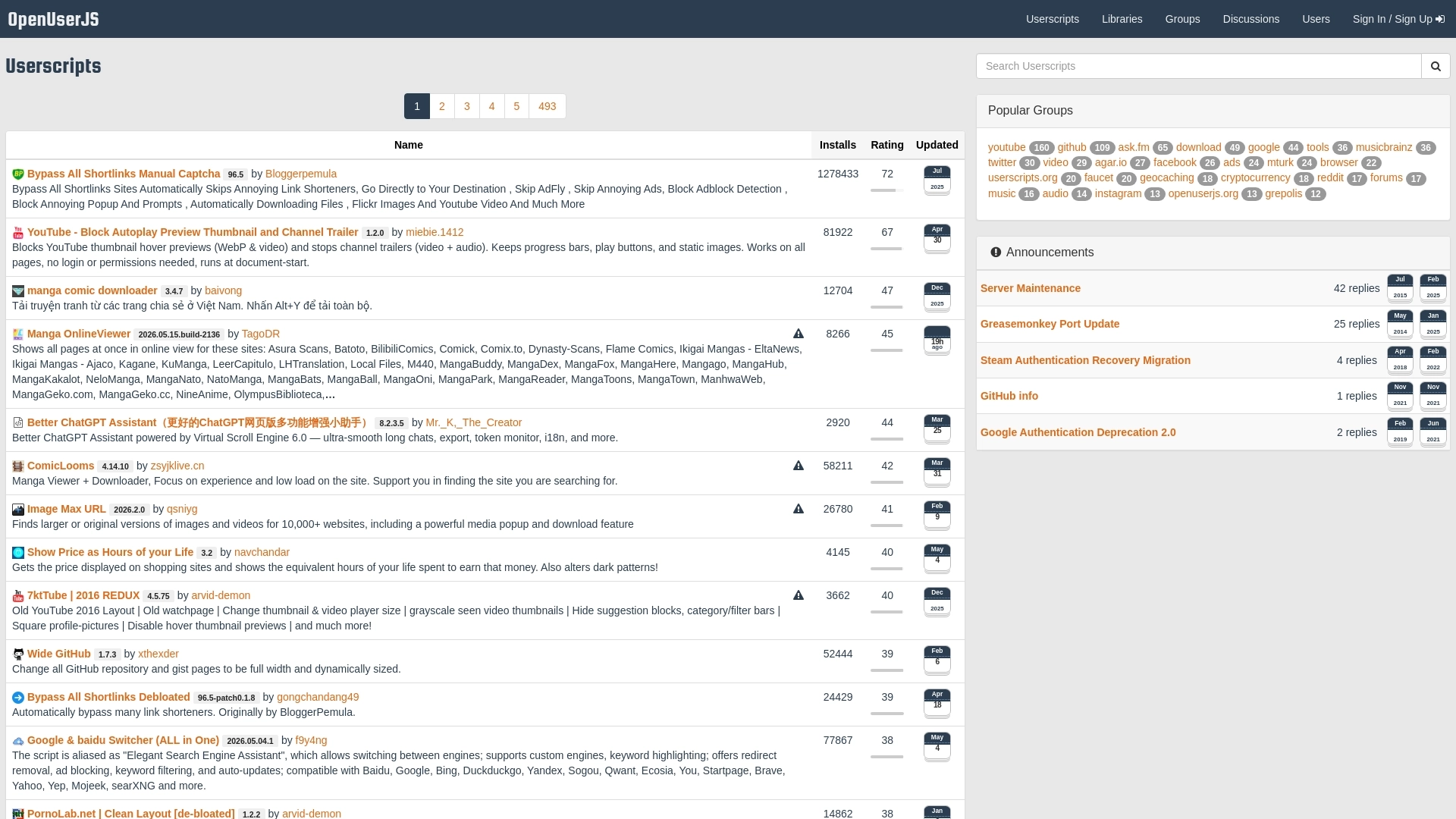Open the github group link

tap(1072, 147)
